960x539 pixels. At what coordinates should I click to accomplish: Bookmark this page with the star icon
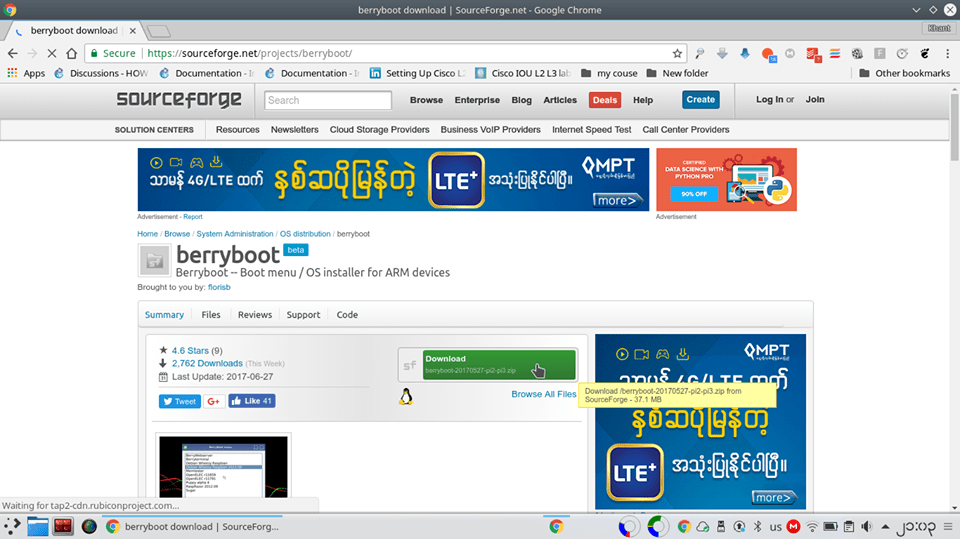(677, 53)
